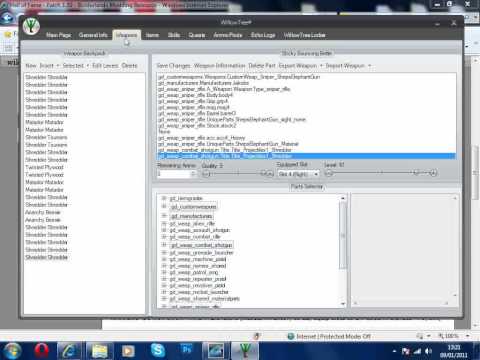The image size is (480, 360).
Task: Open Opera from the taskbar
Action: [41, 351]
